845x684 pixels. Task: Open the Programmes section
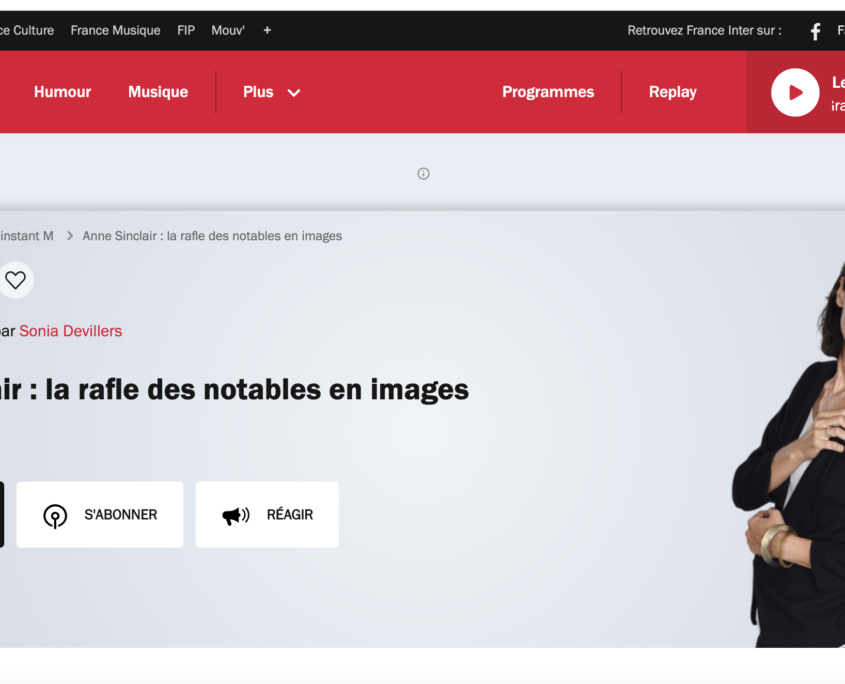click(x=548, y=92)
